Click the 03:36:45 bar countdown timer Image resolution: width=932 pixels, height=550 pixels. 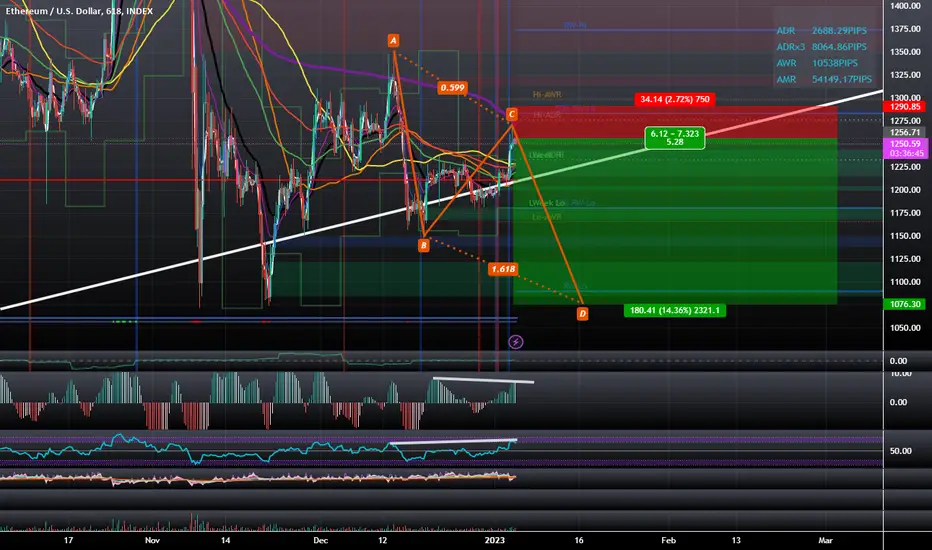[906, 153]
